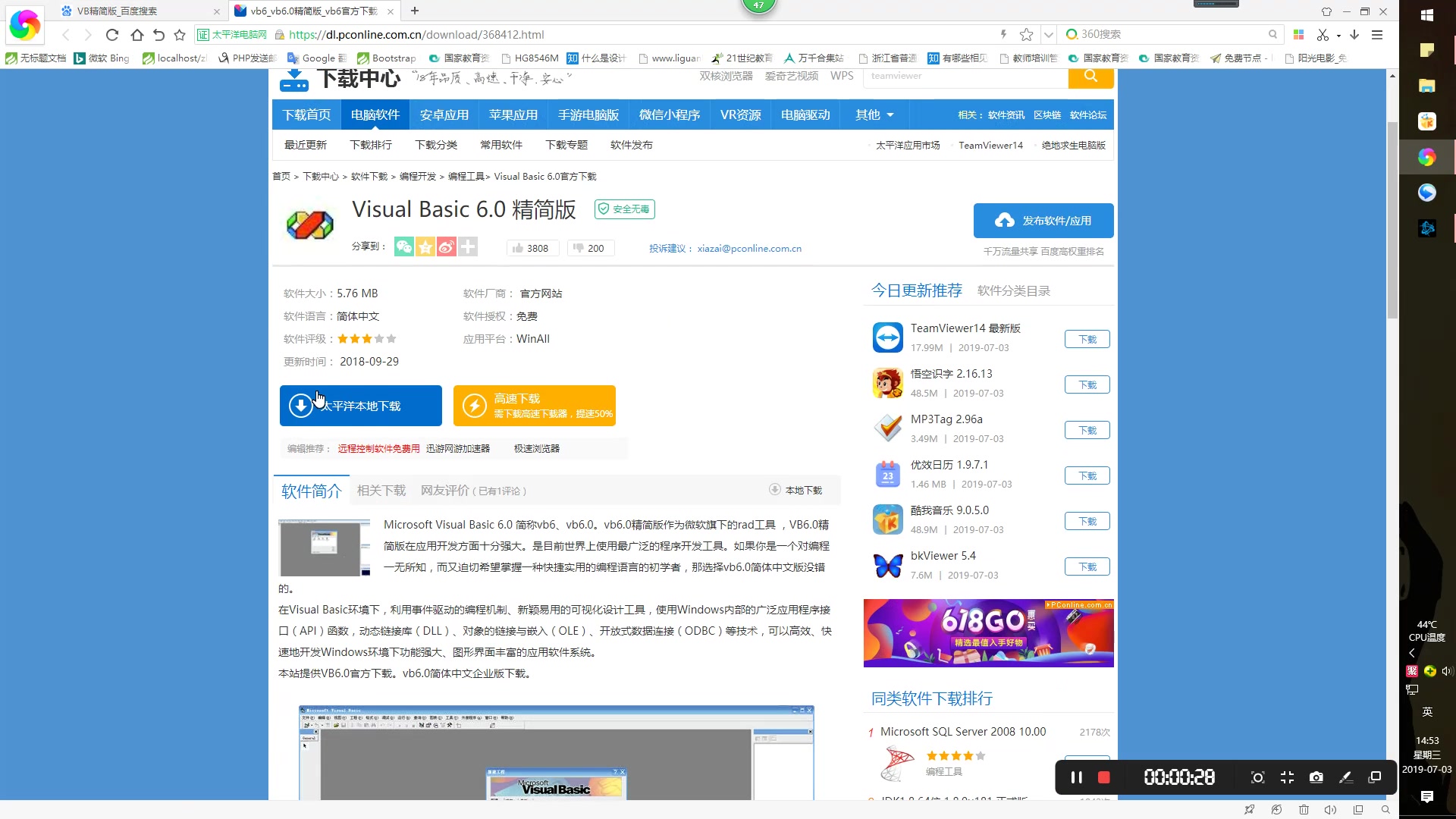Open the 手游电脑版 menu item
The height and width of the screenshot is (819, 1456).
(588, 115)
